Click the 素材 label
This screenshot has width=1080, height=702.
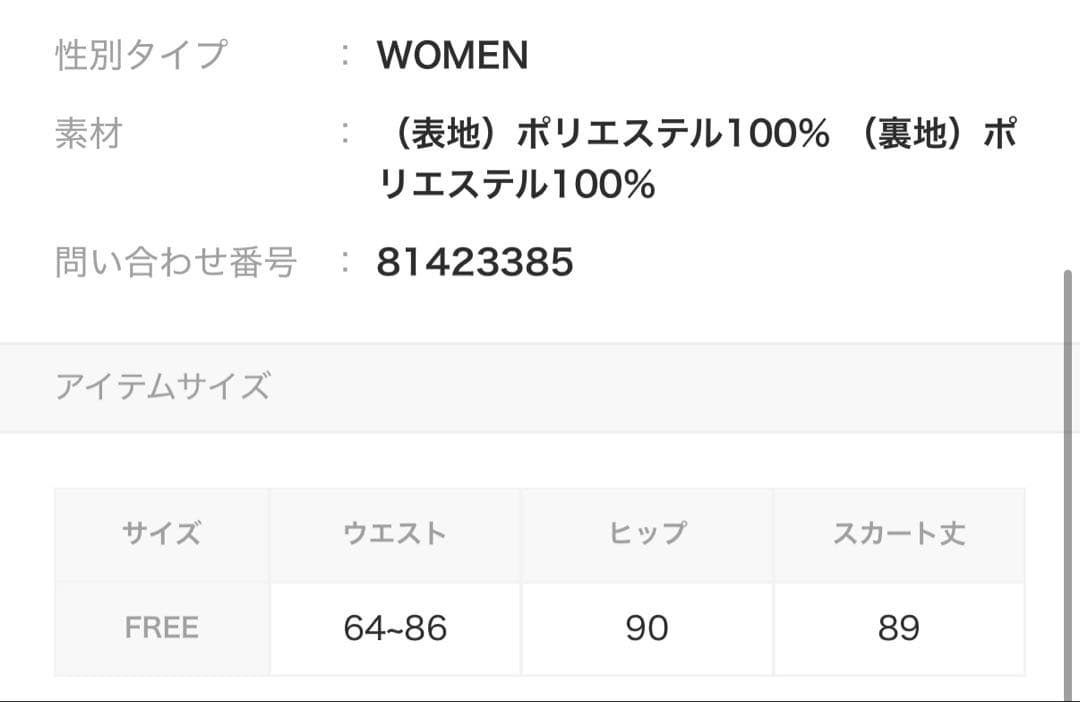click(x=88, y=133)
